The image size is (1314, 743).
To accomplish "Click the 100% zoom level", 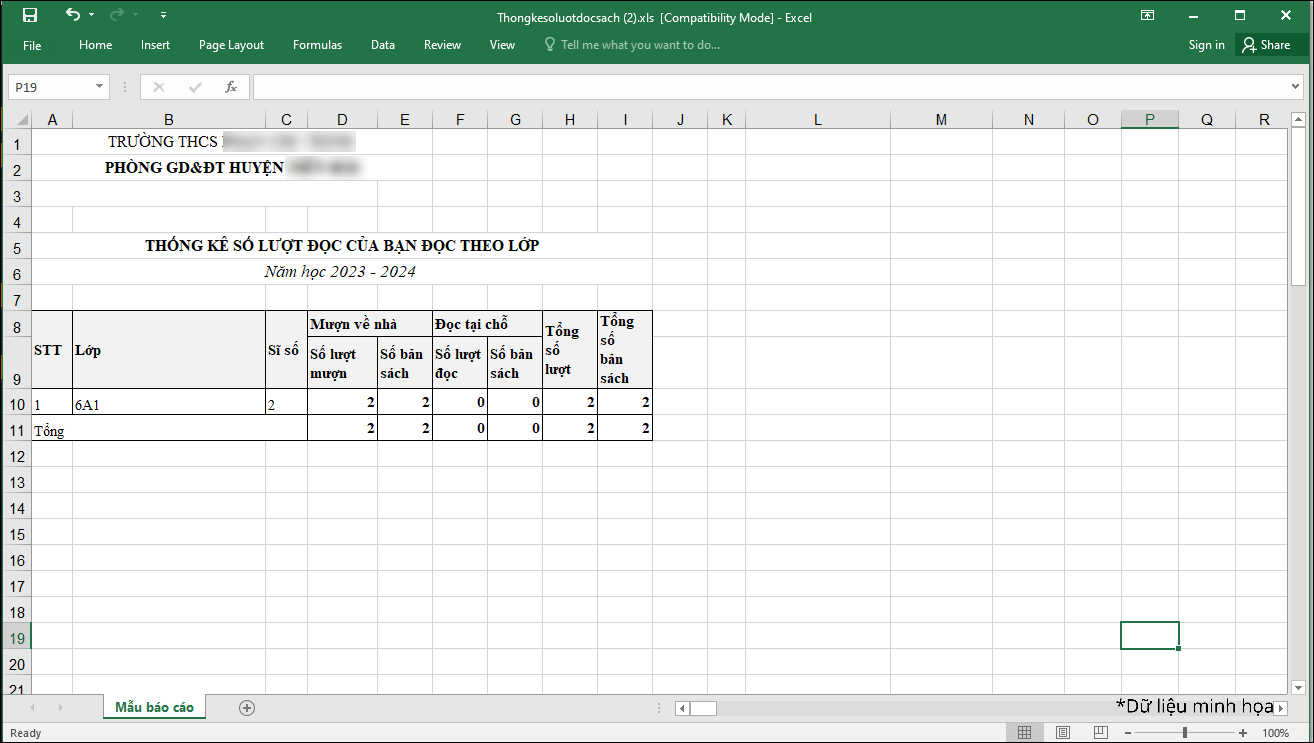I will pyautogui.click(x=1276, y=733).
